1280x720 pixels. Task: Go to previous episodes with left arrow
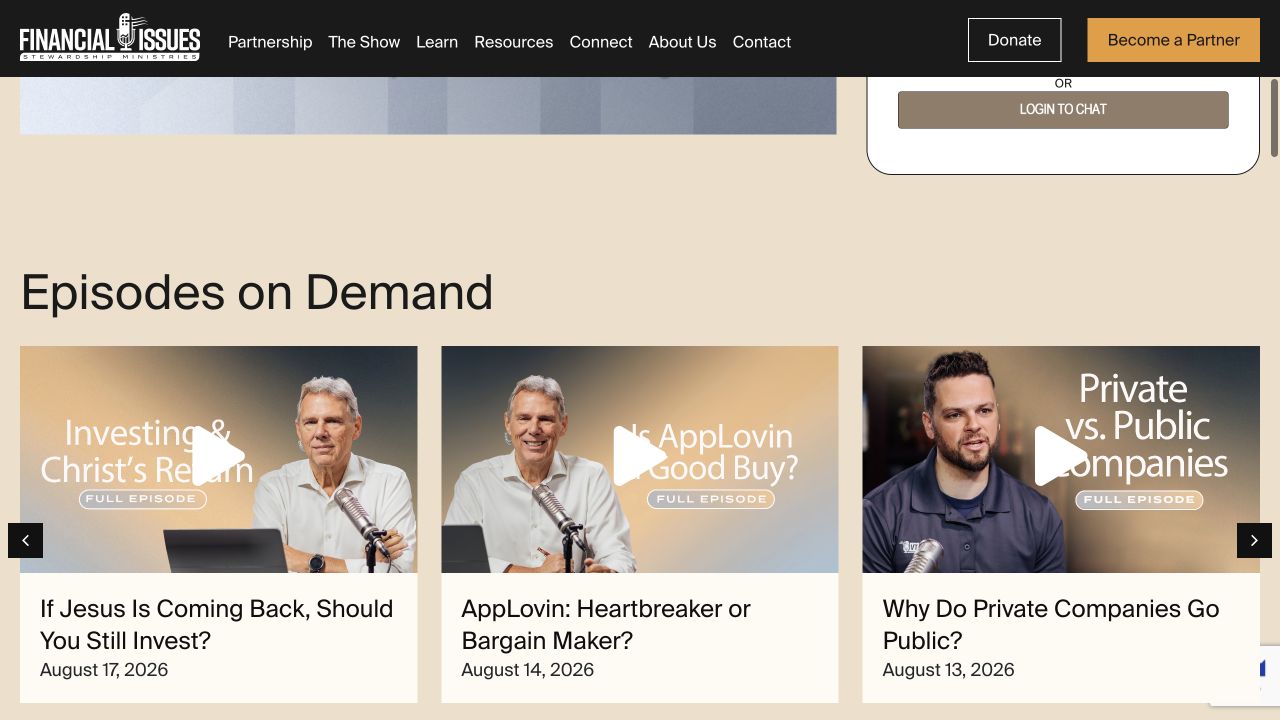pyautogui.click(x=25, y=540)
